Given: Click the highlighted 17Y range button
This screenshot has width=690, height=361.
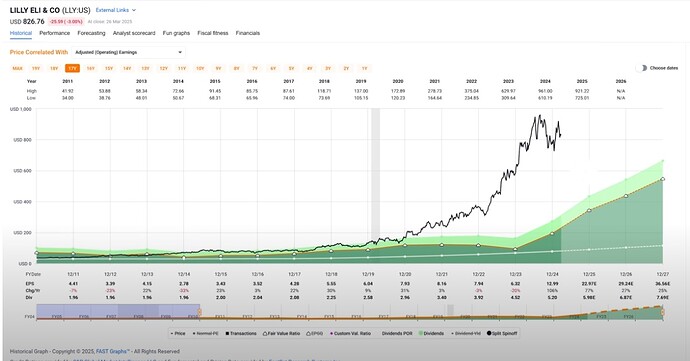Looking at the screenshot, I should (x=72, y=68).
